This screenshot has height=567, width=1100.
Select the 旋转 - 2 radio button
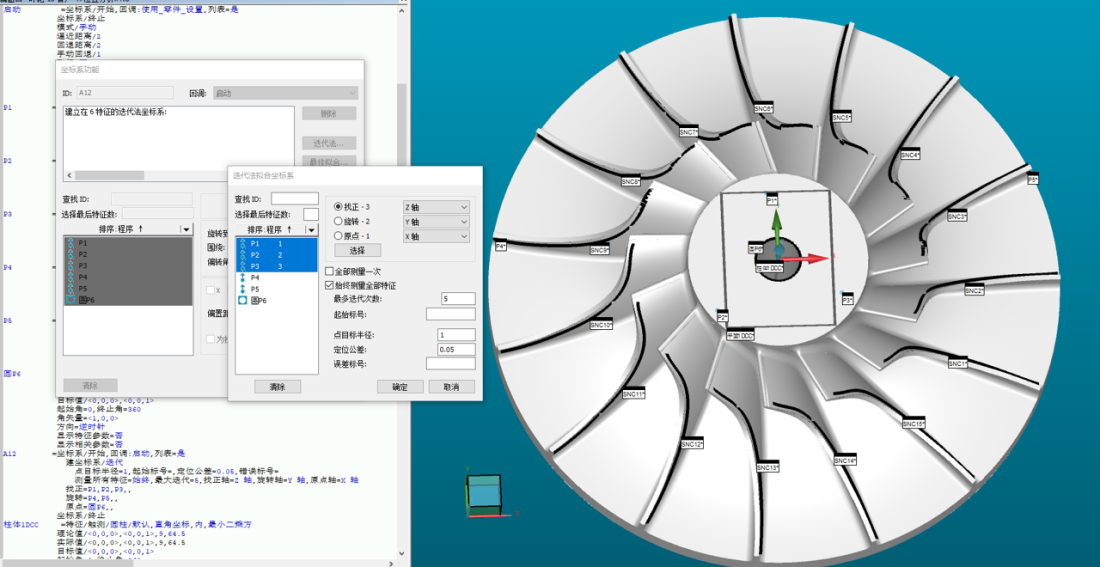tap(338, 221)
